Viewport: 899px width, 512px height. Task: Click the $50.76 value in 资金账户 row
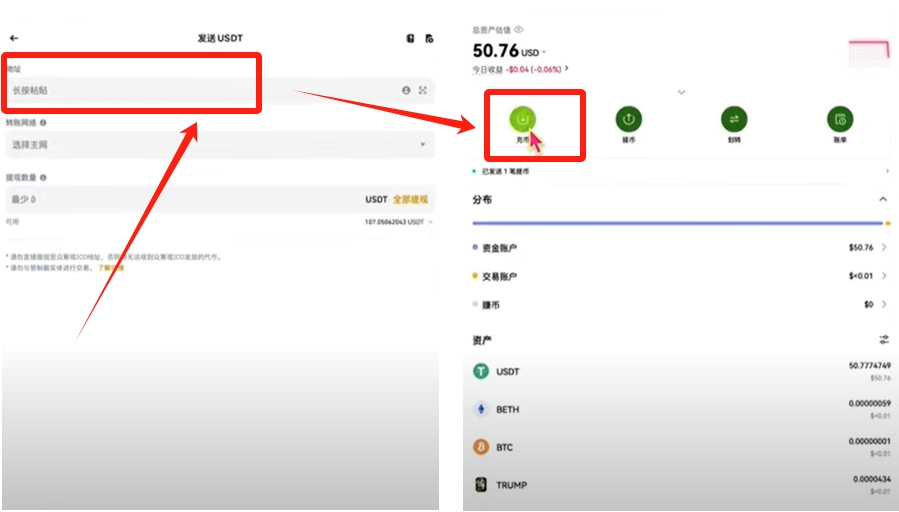click(861, 248)
